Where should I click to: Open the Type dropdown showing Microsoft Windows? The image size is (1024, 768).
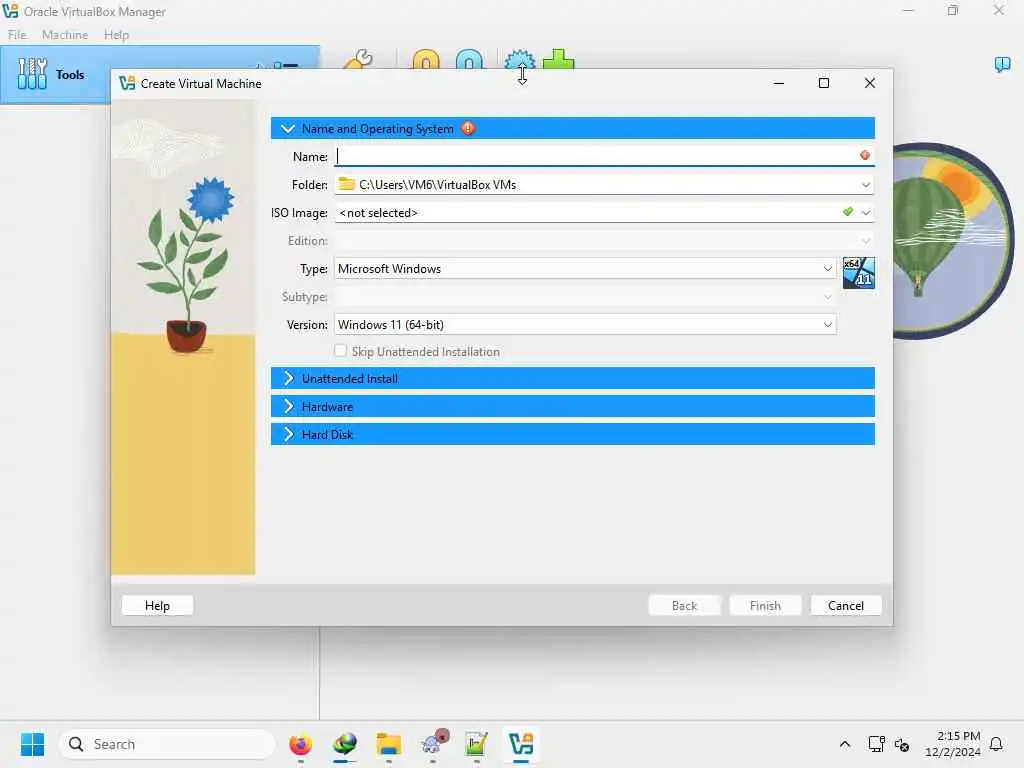tap(585, 268)
